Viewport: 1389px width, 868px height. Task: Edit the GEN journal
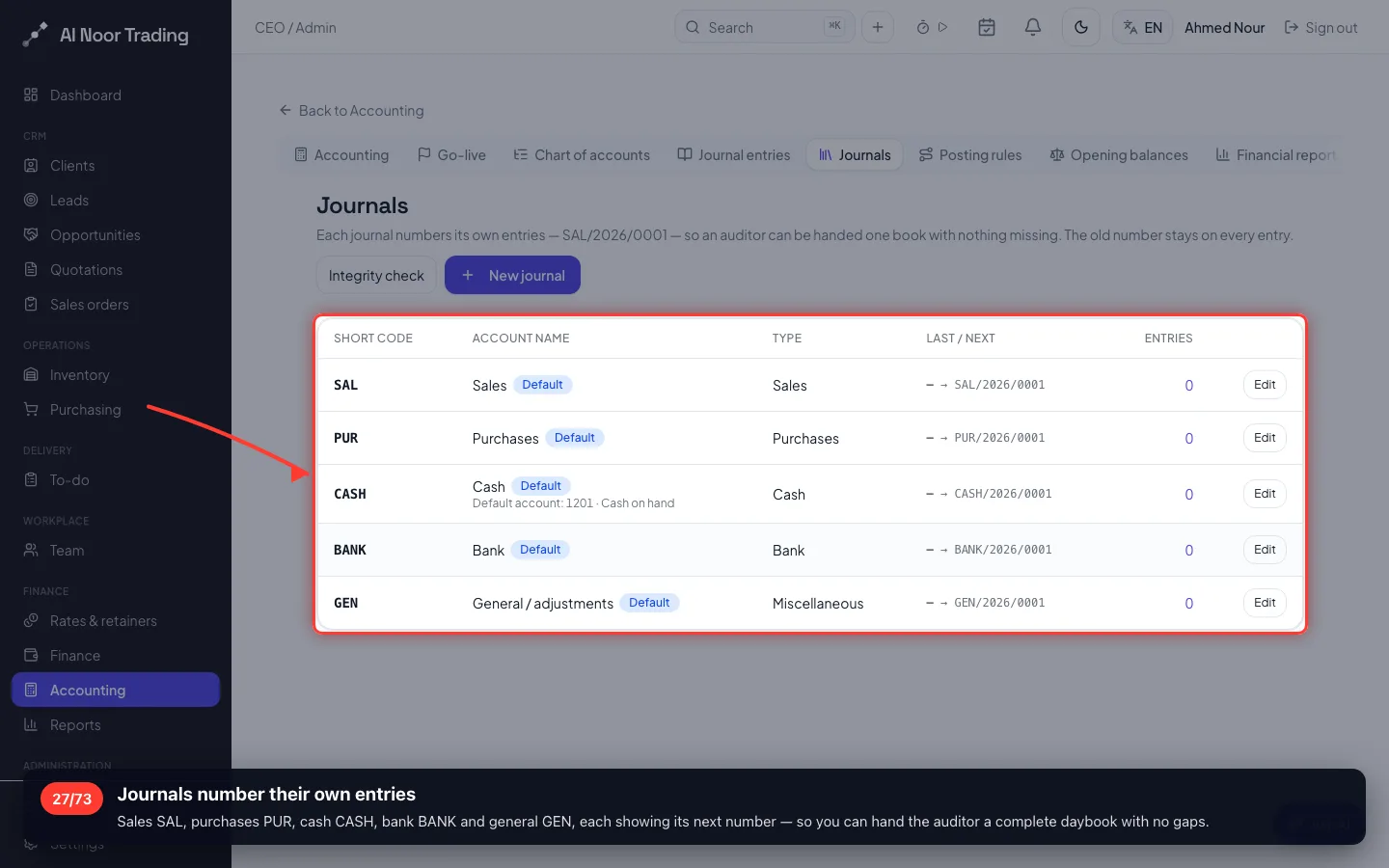(1265, 603)
